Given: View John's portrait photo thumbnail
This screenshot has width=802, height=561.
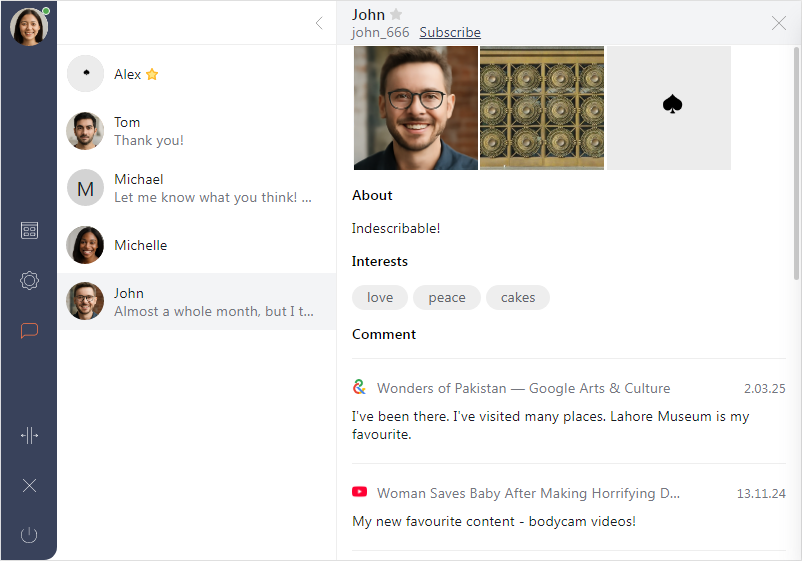Looking at the screenshot, I should pos(415,108).
